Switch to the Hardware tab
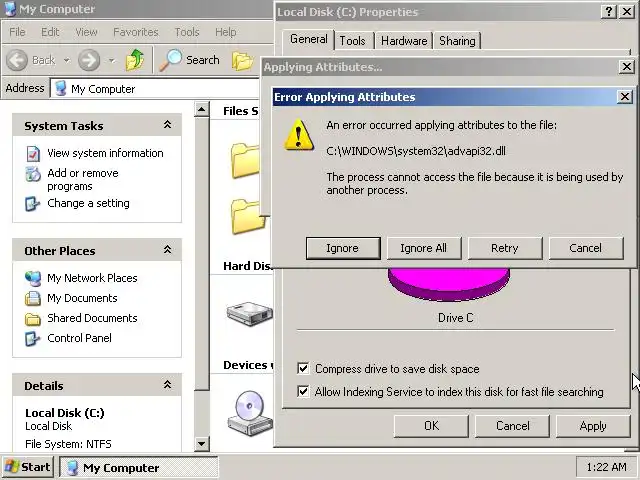This screenshot has width=640, height=480. point(404,41)
